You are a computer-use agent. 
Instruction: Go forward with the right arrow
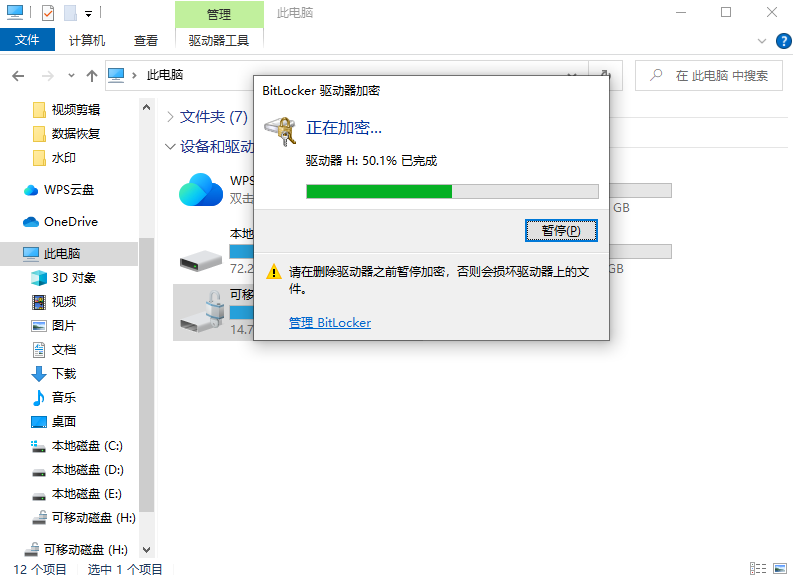(x=48, y=76)
